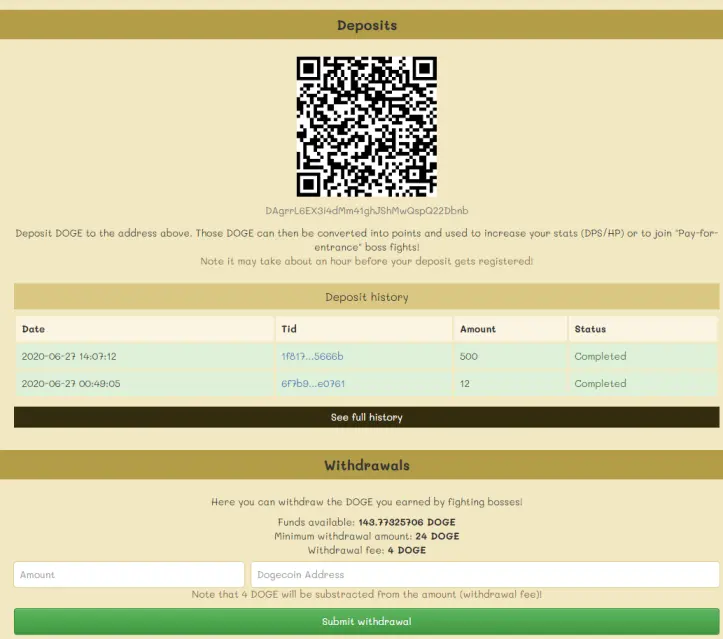Click the Tid column header

(364, 329)
